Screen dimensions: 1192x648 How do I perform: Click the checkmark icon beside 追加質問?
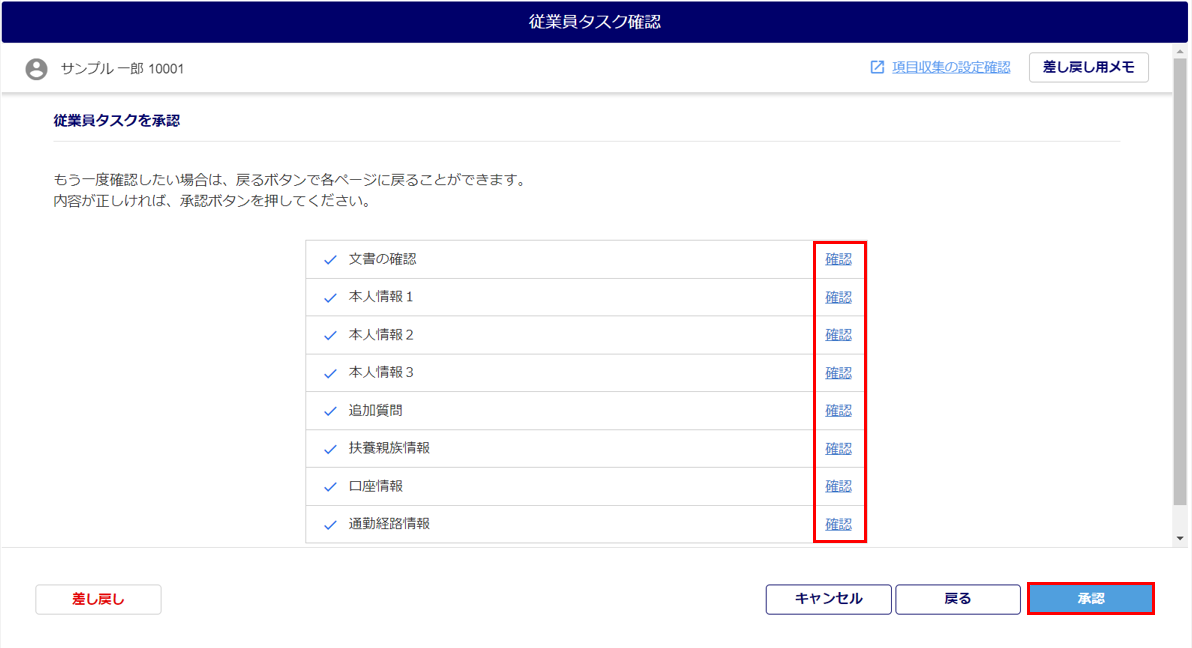pyautogui.click(x=330, y=411)
